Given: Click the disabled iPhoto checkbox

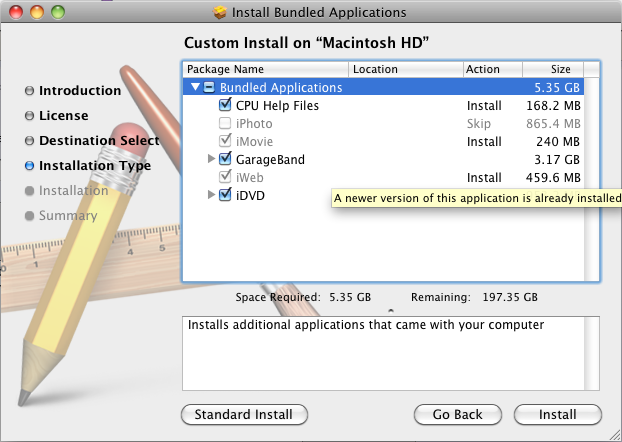Looking at the screenshot, I should 225,123.
